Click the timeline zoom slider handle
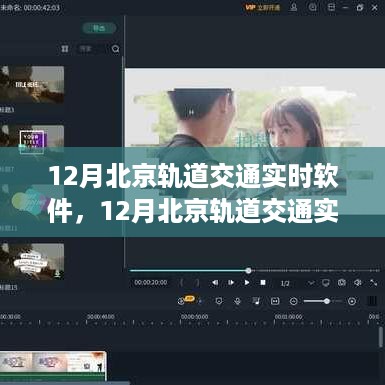The height and width of the screenshot is (385, 385). 327,301
